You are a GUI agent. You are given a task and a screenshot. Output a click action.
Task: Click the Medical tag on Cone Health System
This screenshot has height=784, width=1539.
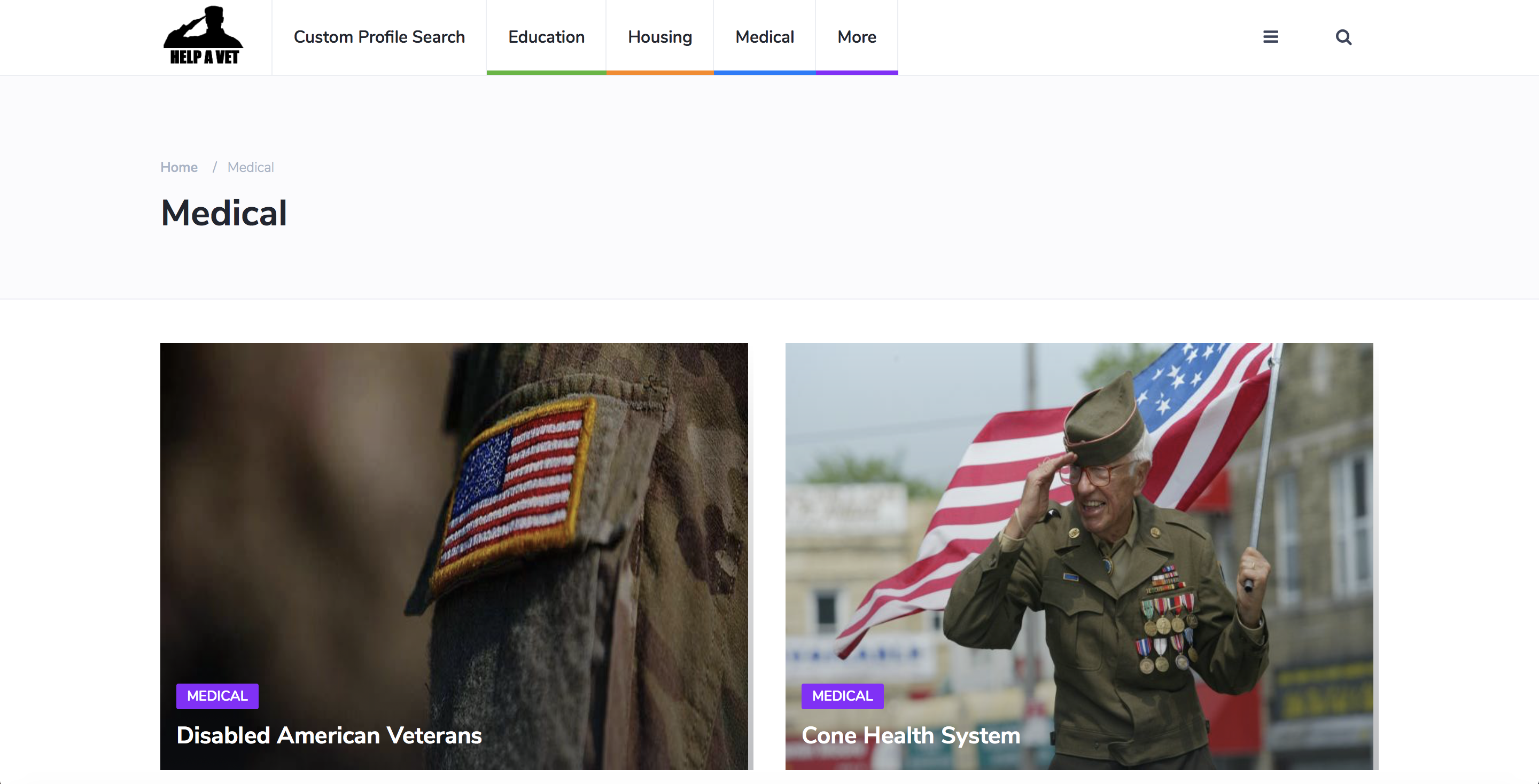coord(842,696)
